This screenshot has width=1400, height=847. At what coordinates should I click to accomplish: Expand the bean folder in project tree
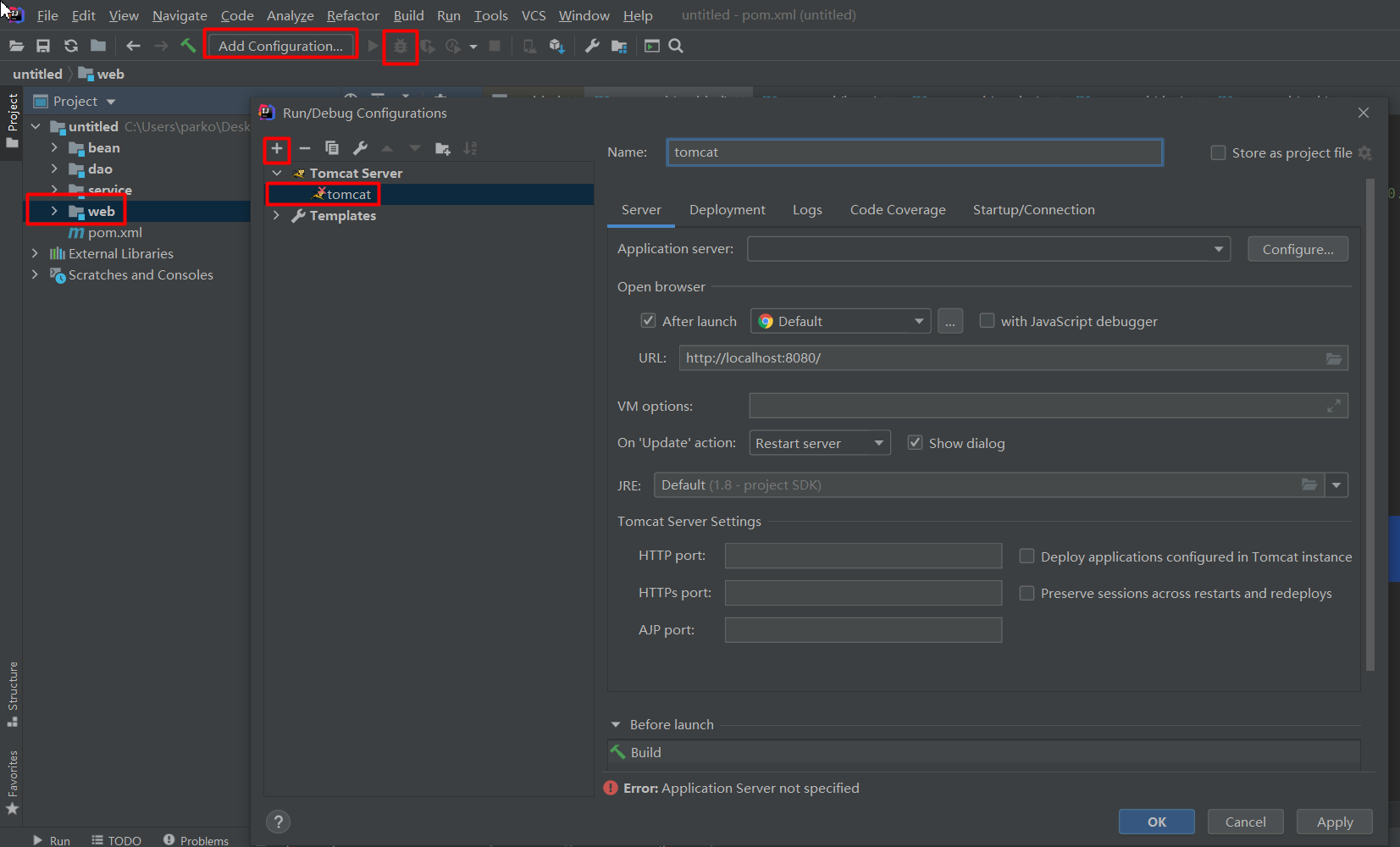pyautogui.click(x=54, y=147)
